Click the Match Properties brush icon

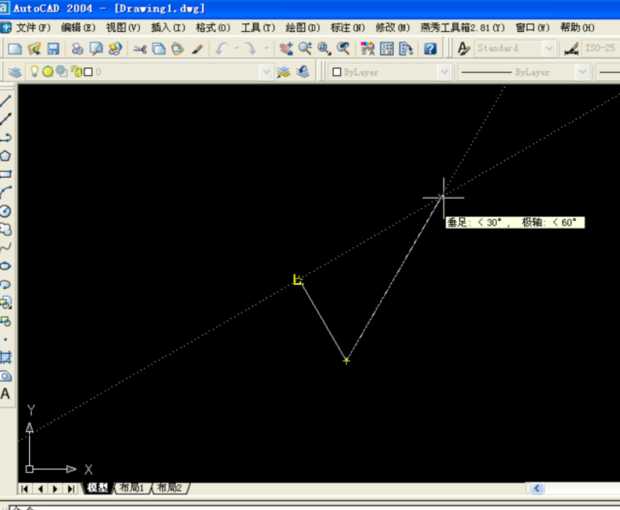pyautogui.click(x=197, y=49)
